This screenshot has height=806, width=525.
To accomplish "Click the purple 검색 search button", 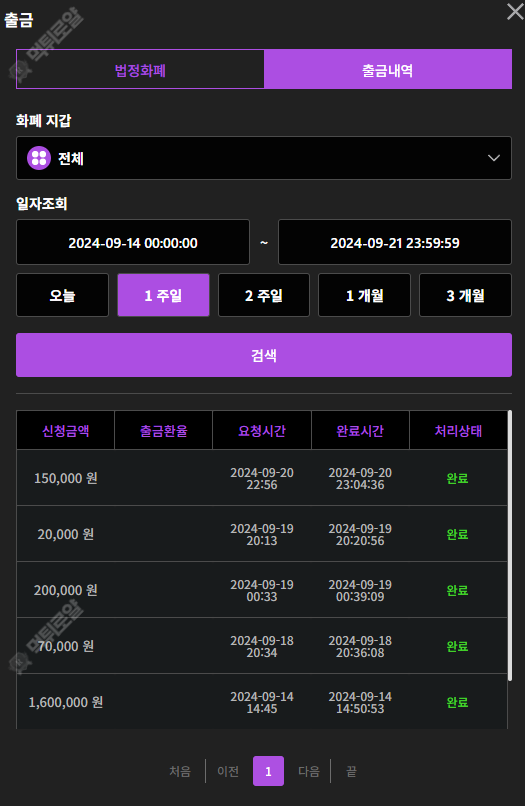I will 264,355.
